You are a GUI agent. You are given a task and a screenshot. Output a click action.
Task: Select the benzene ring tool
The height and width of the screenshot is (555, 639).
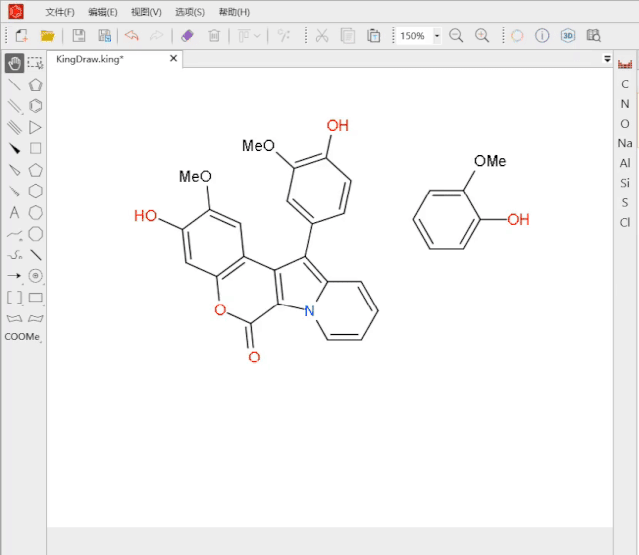(35, 106)
